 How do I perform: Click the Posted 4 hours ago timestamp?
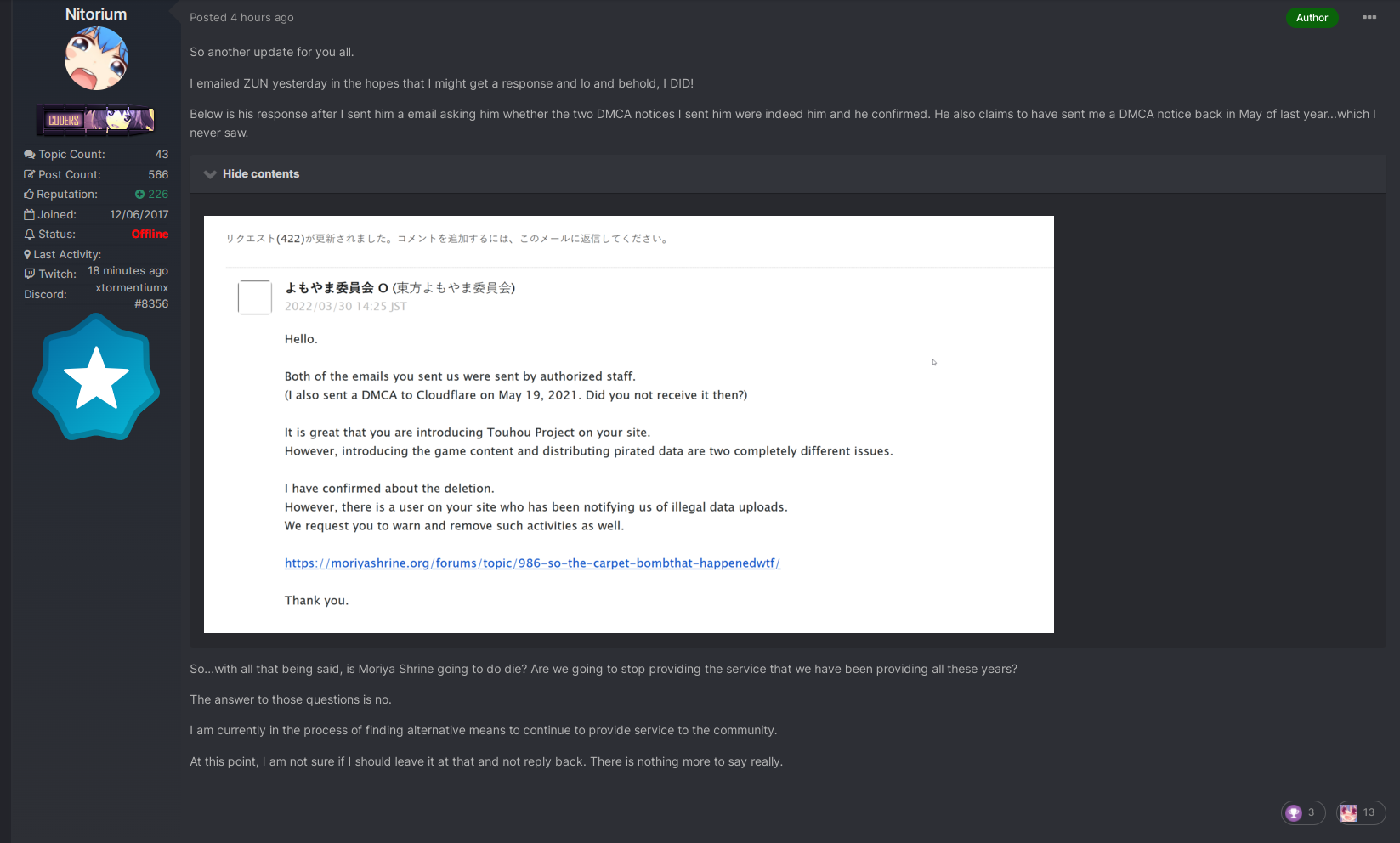click(241, 17)
